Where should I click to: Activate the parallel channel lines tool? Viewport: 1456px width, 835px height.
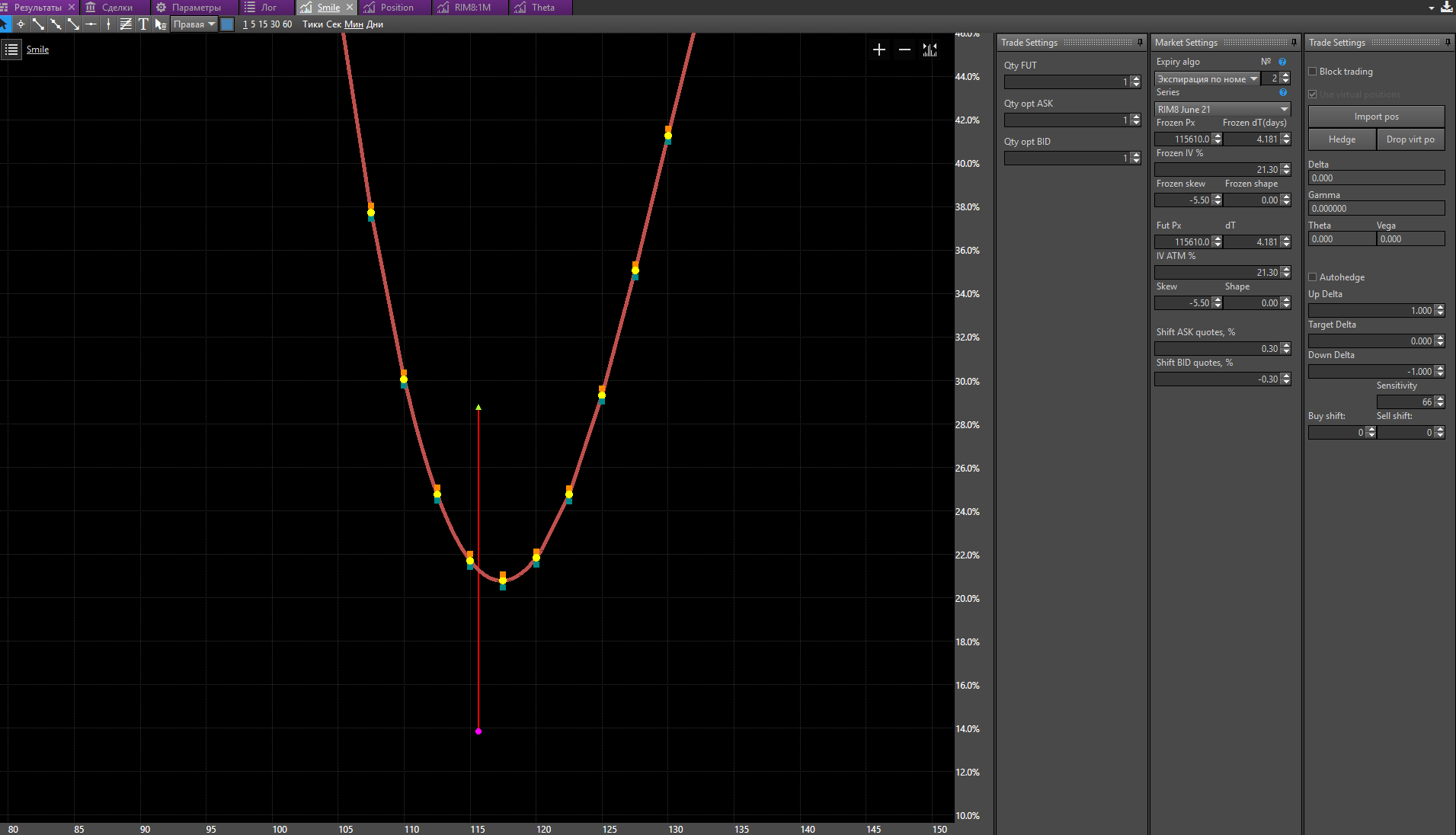click(x=126, y=24)
